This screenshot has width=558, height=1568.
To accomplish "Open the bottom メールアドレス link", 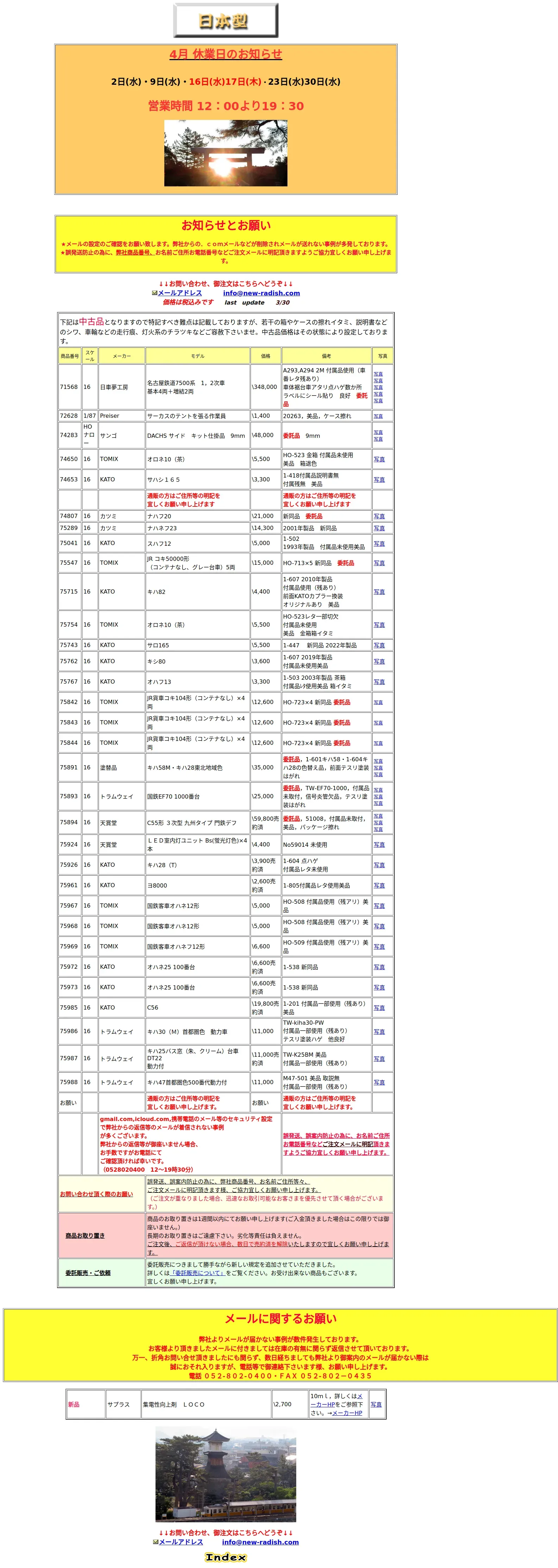I will [x=181, y=1542].
